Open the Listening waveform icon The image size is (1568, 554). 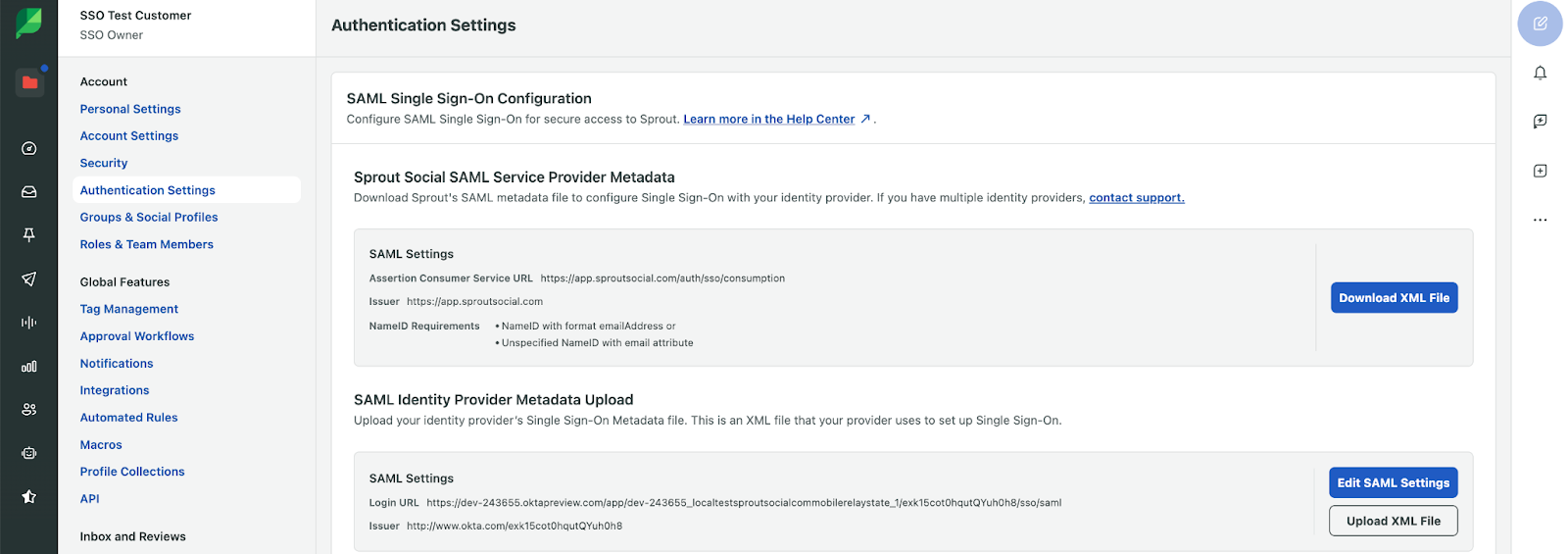(29, 323)
